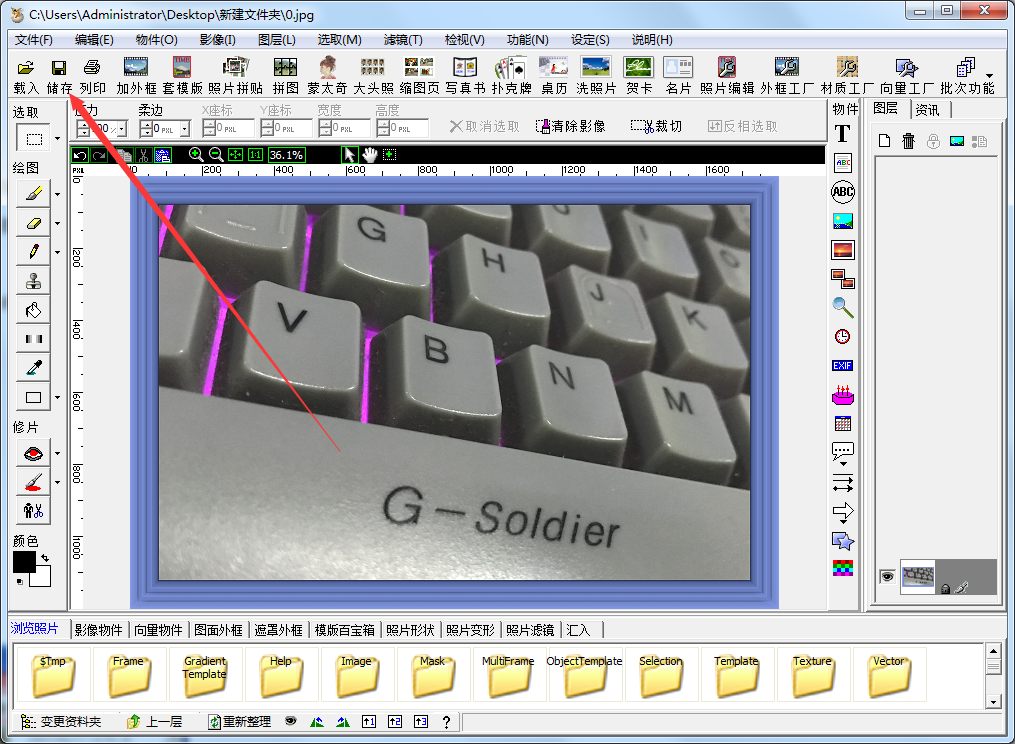Click the black foreground color swatch

[x=24, y=562]
